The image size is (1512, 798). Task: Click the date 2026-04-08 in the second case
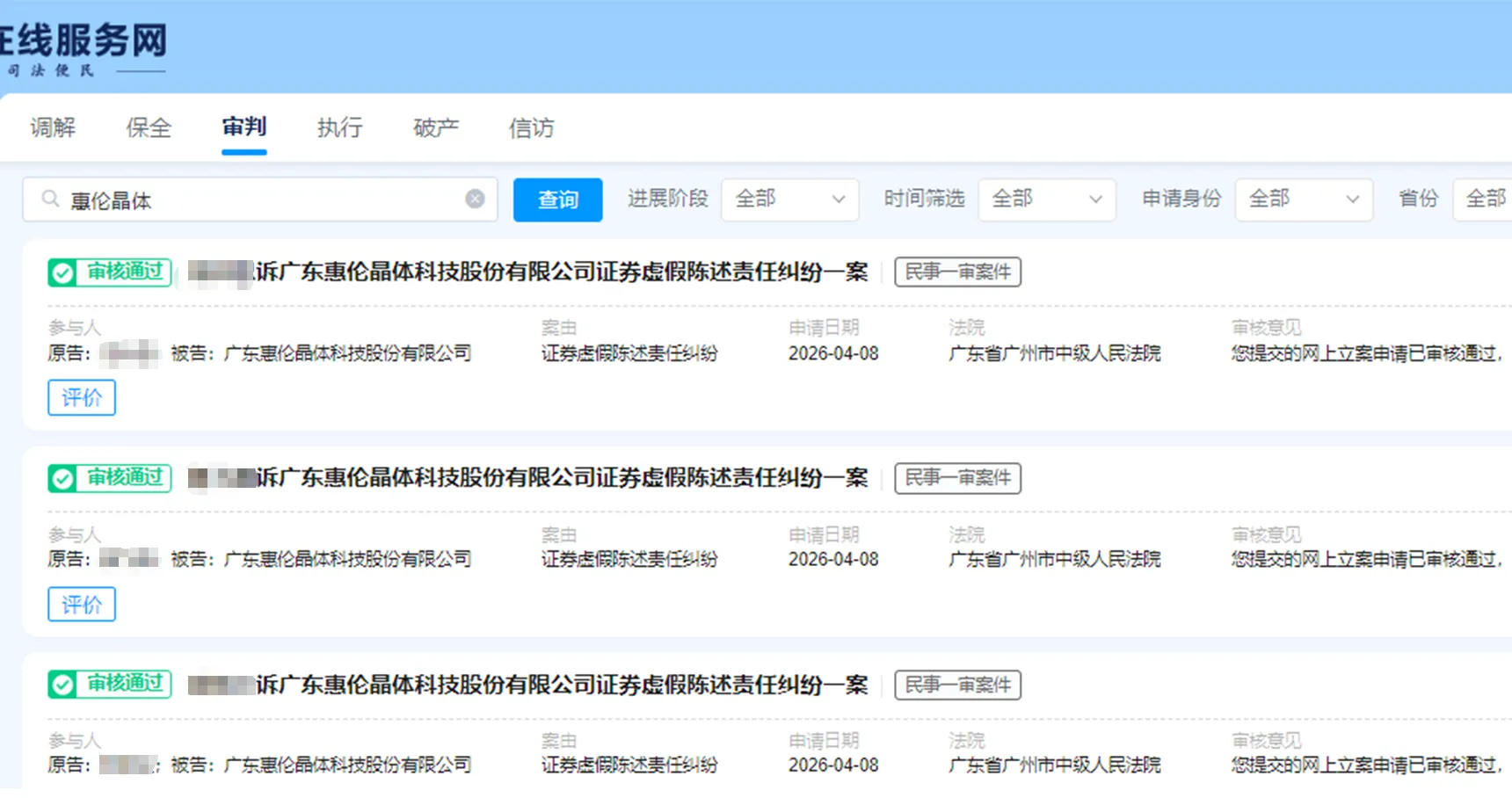click(833, 559)
